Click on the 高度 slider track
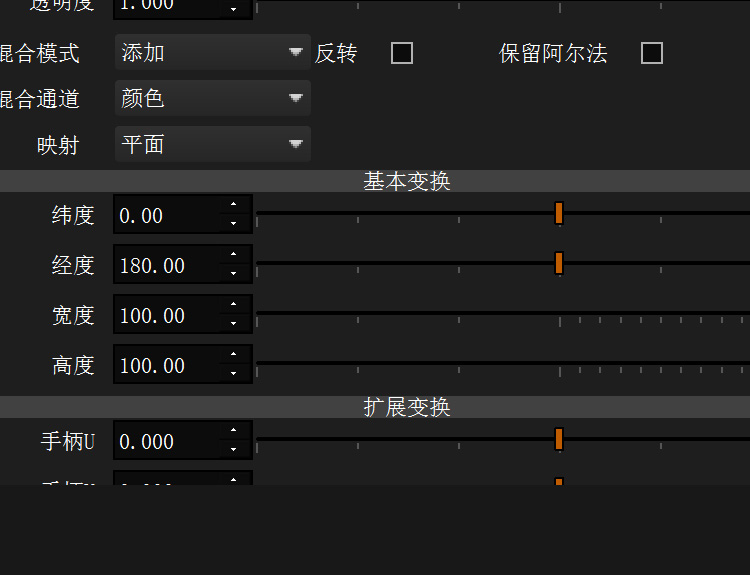Image resolution: width=750 pixels, height=575 pixels. coord(503,363)
